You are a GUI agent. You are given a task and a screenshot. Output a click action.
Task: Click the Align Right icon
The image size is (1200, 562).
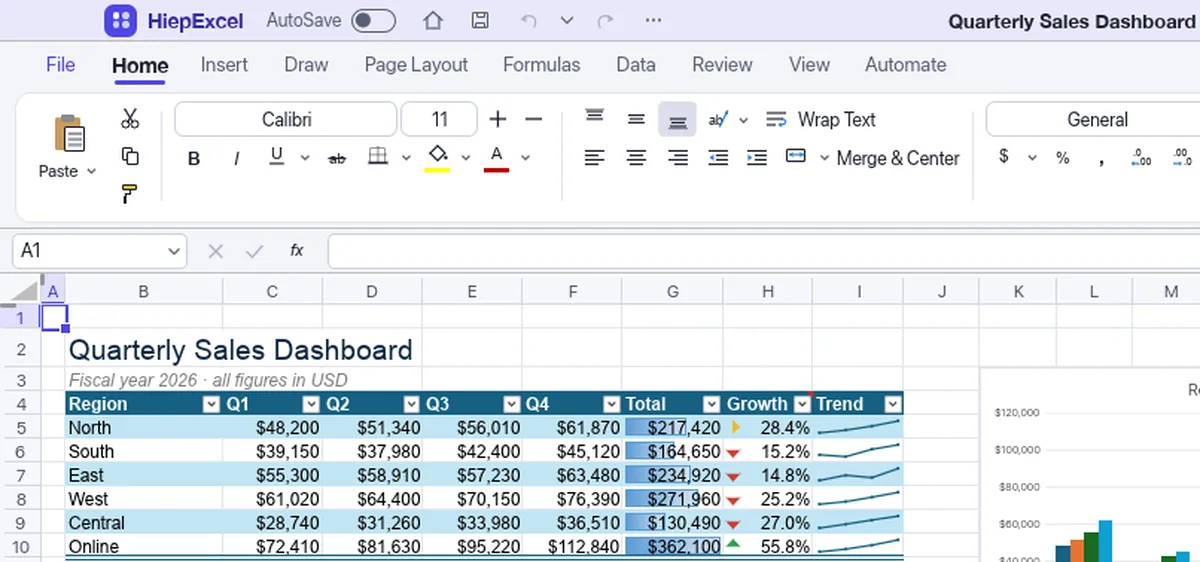tap(677, 157)
